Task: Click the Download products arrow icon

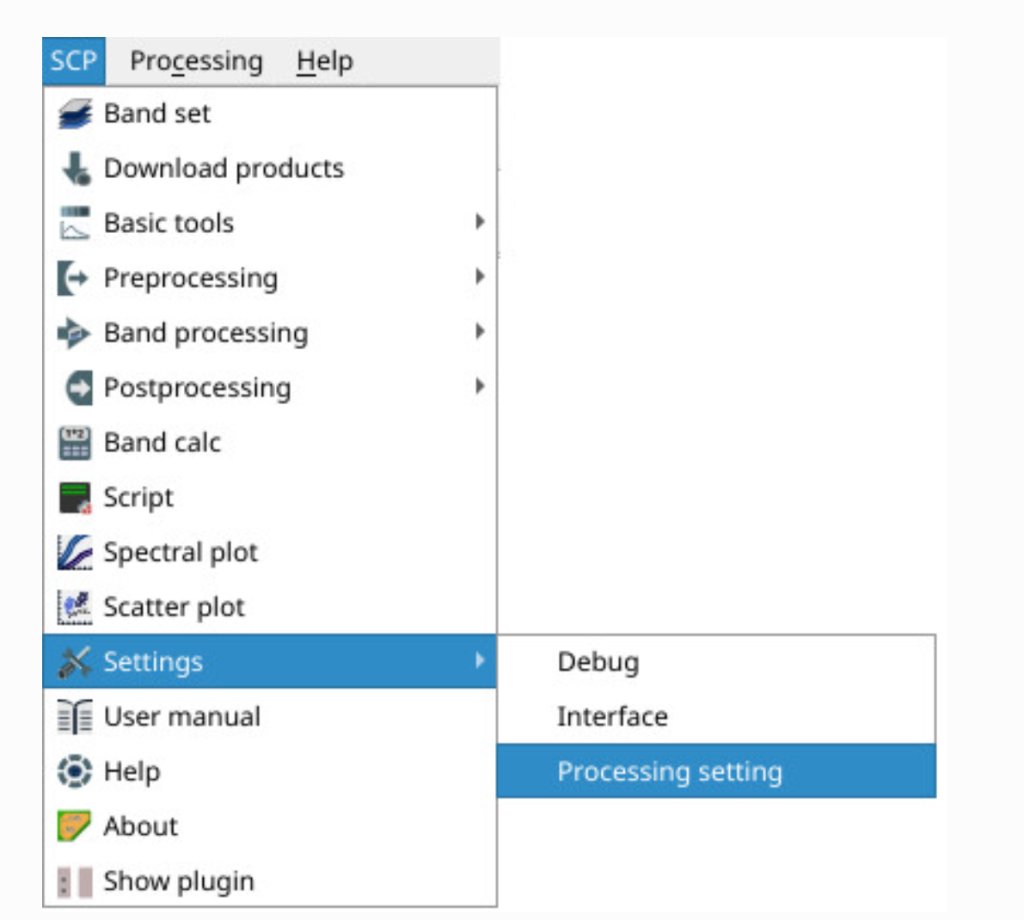Action: tap(75, 169)
